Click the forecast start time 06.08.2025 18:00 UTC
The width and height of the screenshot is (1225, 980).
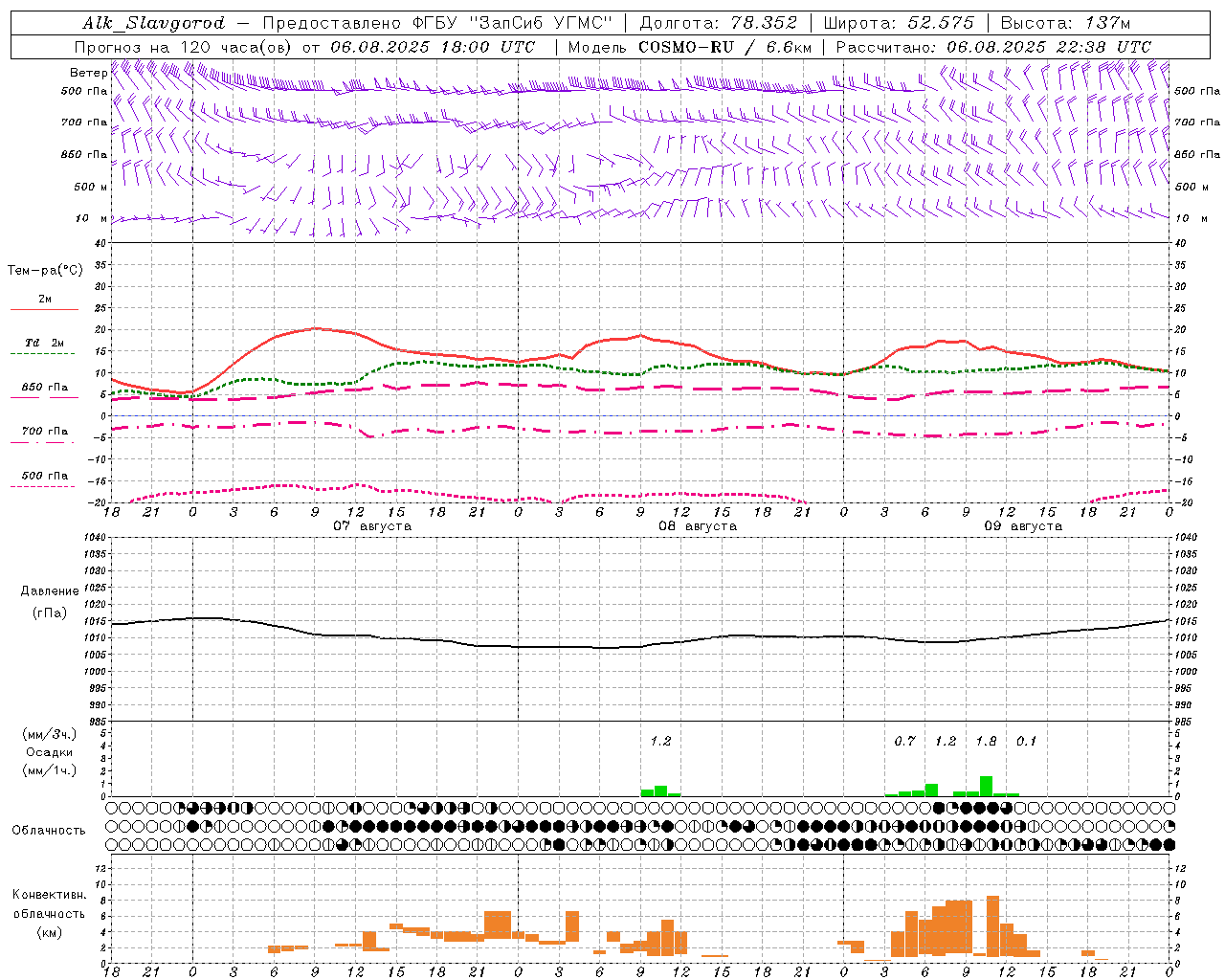pos(433,47)
